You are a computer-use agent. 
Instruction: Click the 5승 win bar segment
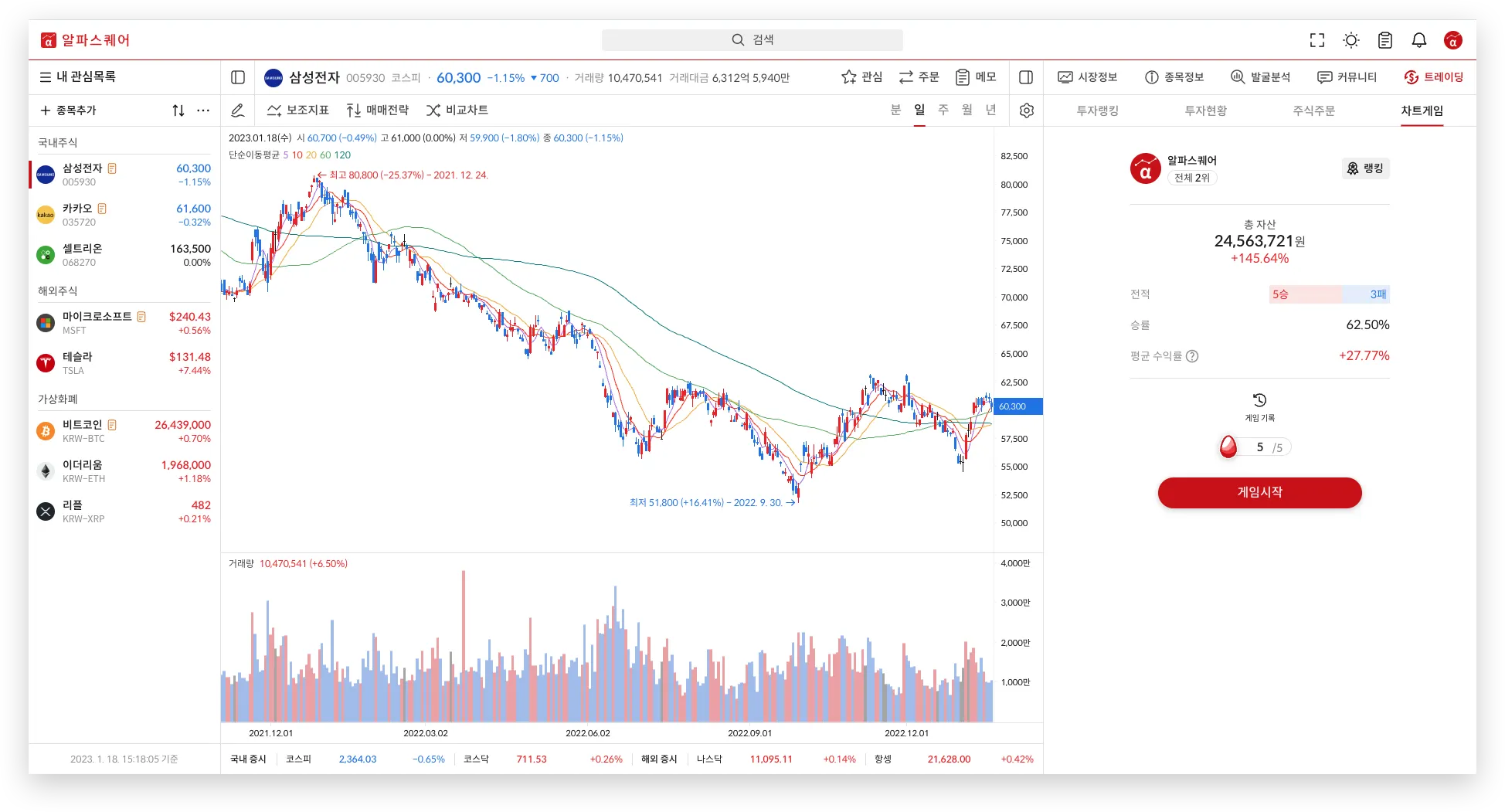coord(1306,294)
